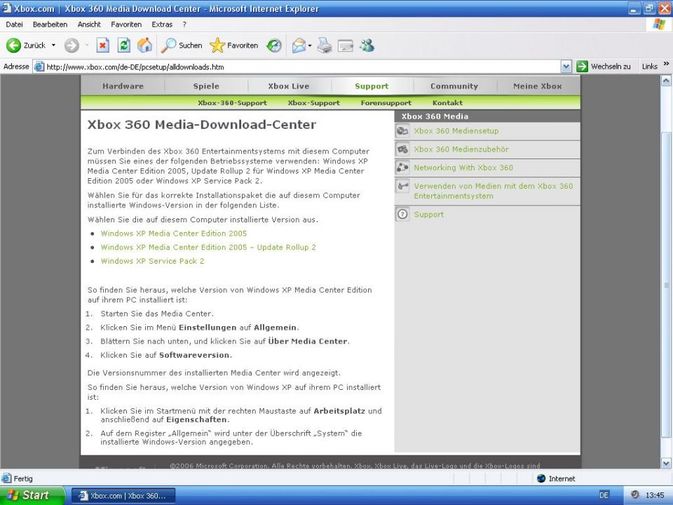Open the Ansicht menu
The width and height of the screenshot is (673, 505).
click(x=89, y=24)
